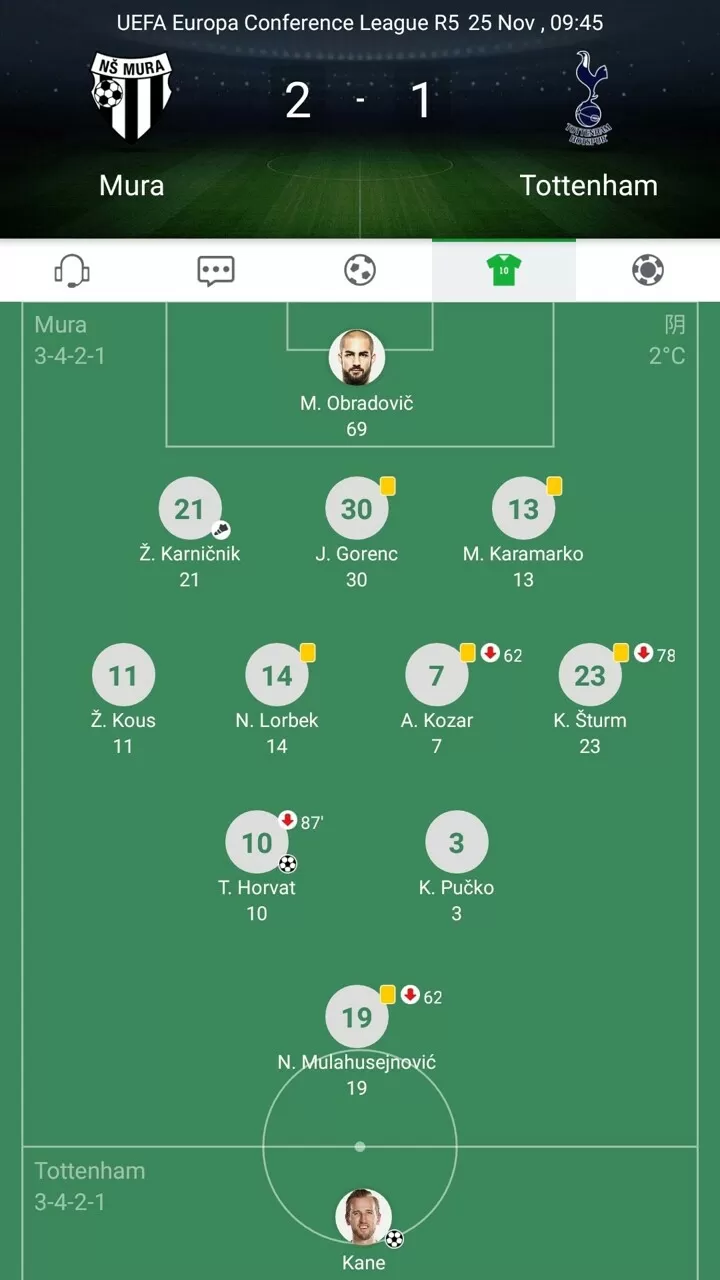Image resolution: width=720 pixels, height=1280 pixels.
Task: Tap player 13 M. Karamarko circle
Action: point(523,509)
